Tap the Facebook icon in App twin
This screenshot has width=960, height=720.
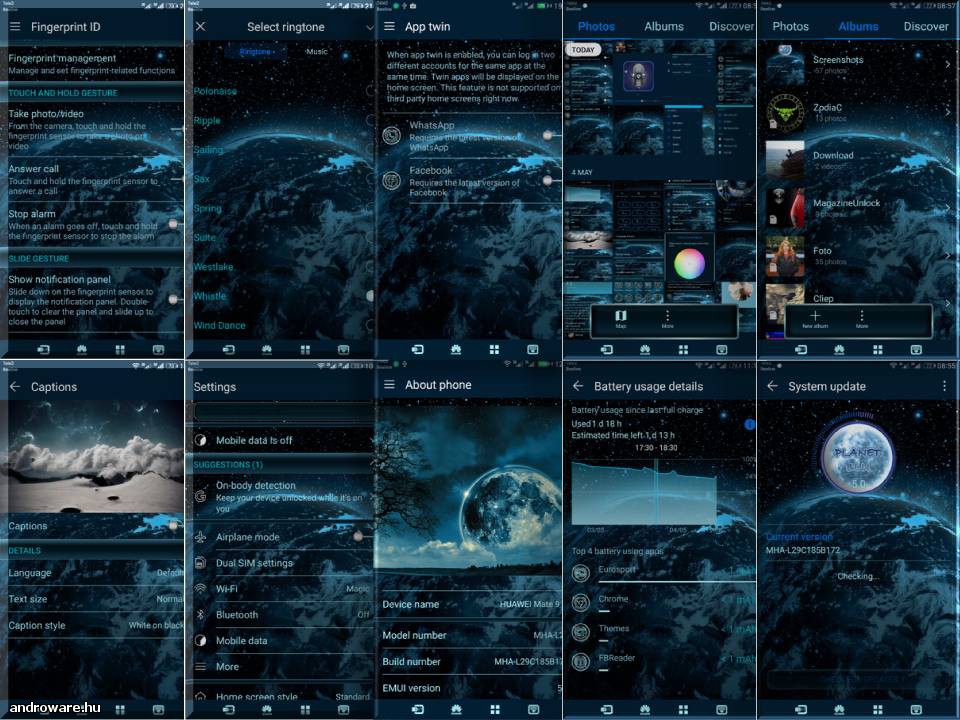click(392, 181)
